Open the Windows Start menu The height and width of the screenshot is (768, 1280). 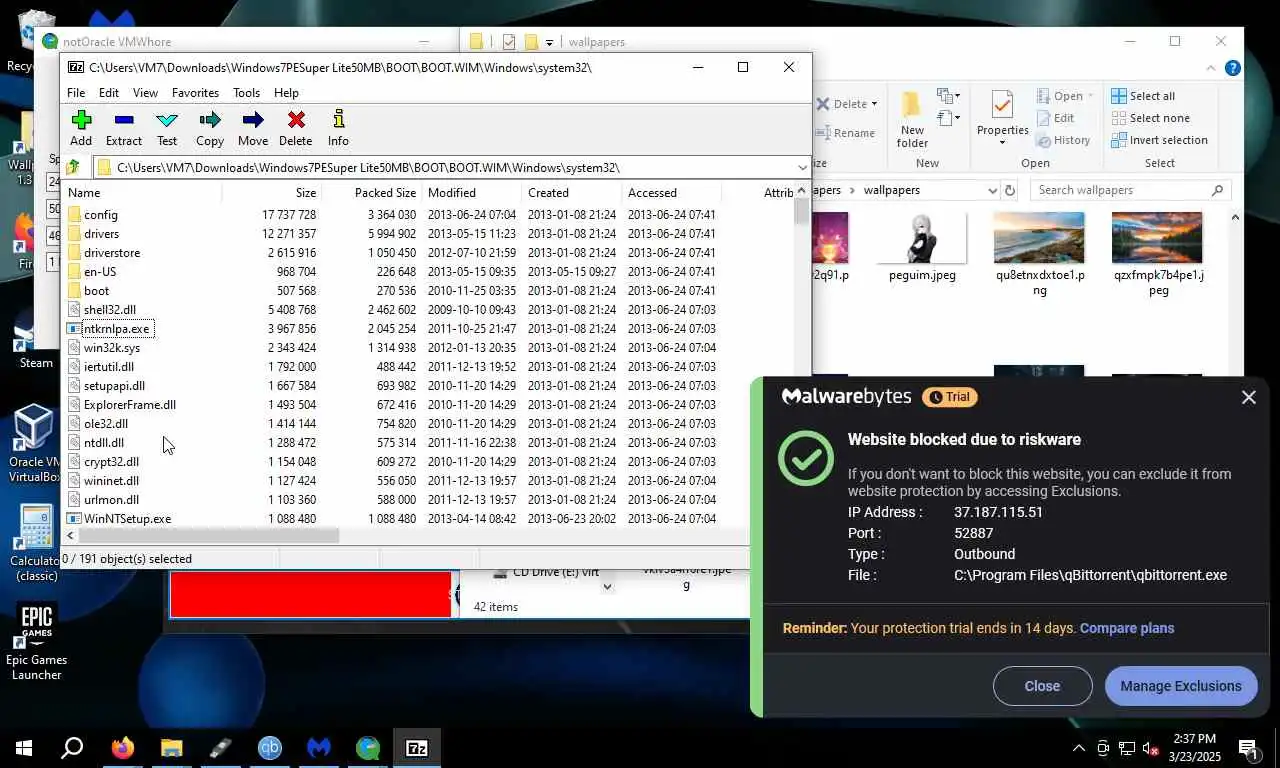point(24,748)
